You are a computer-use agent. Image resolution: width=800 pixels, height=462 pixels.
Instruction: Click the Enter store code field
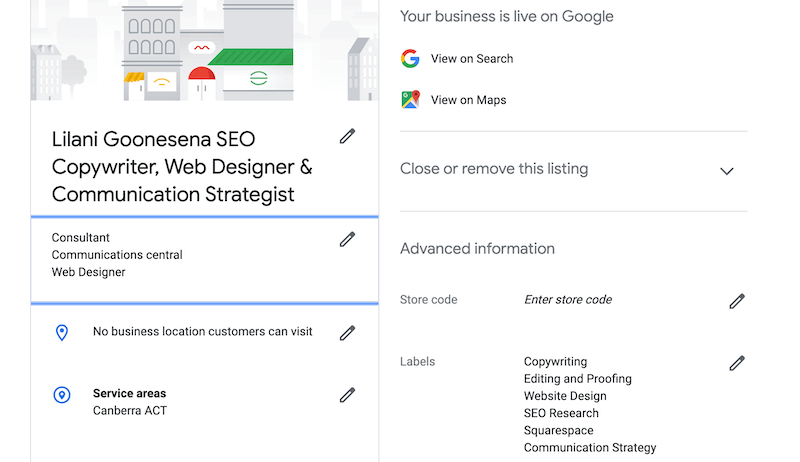568,300
